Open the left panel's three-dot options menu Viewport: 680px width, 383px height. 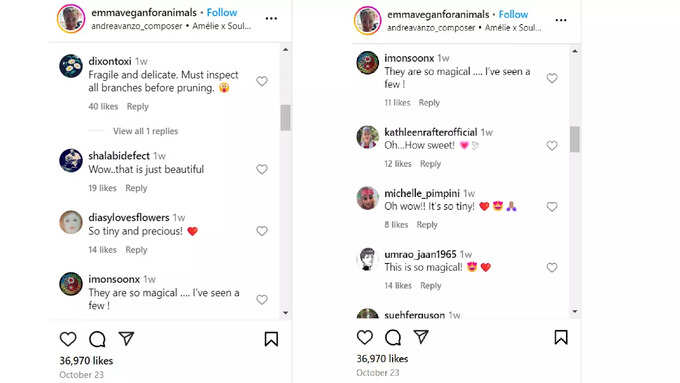tap(271, 19)
